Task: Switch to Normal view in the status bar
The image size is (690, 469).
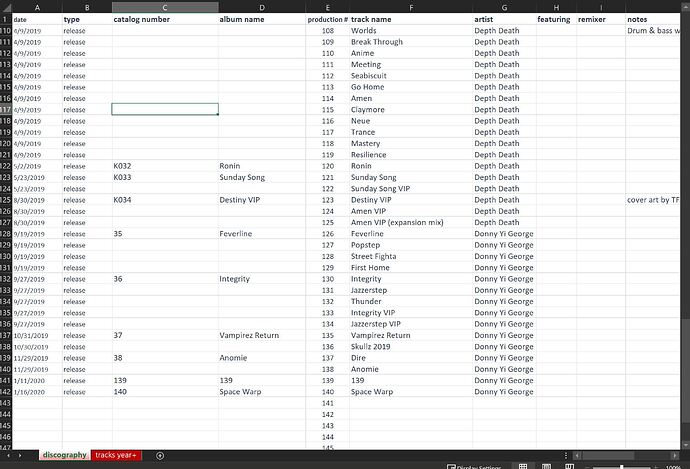Action: (523, 466)
